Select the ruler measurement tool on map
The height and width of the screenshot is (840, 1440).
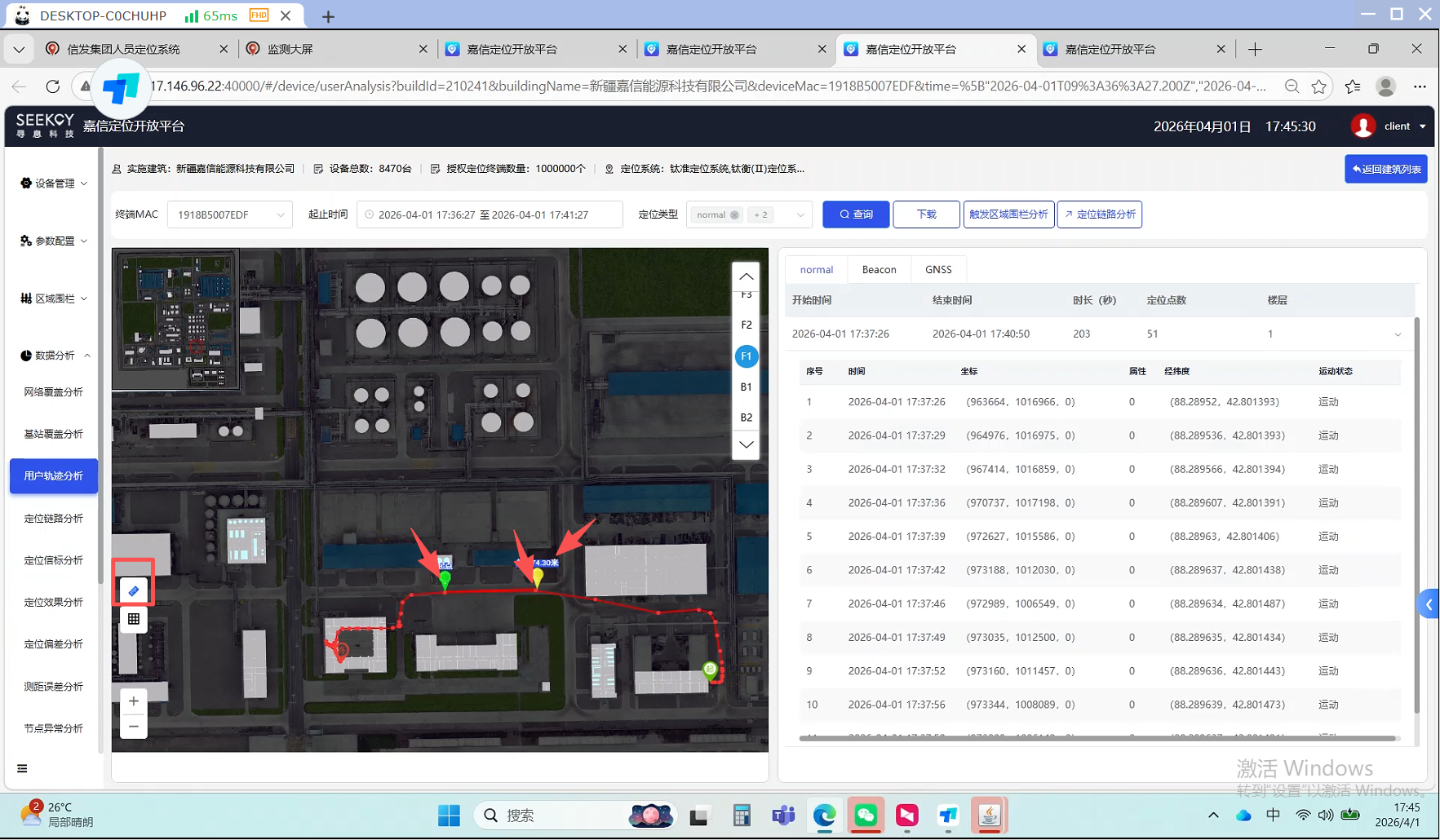(134, 590)
